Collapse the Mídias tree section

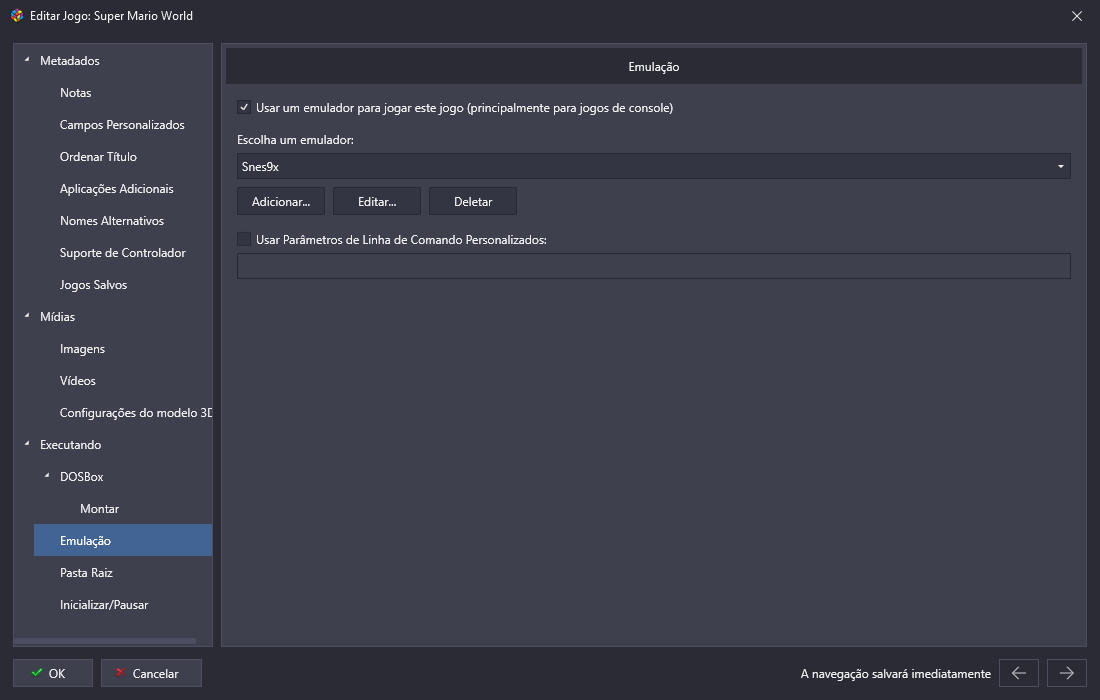click(x=27, y=317)
